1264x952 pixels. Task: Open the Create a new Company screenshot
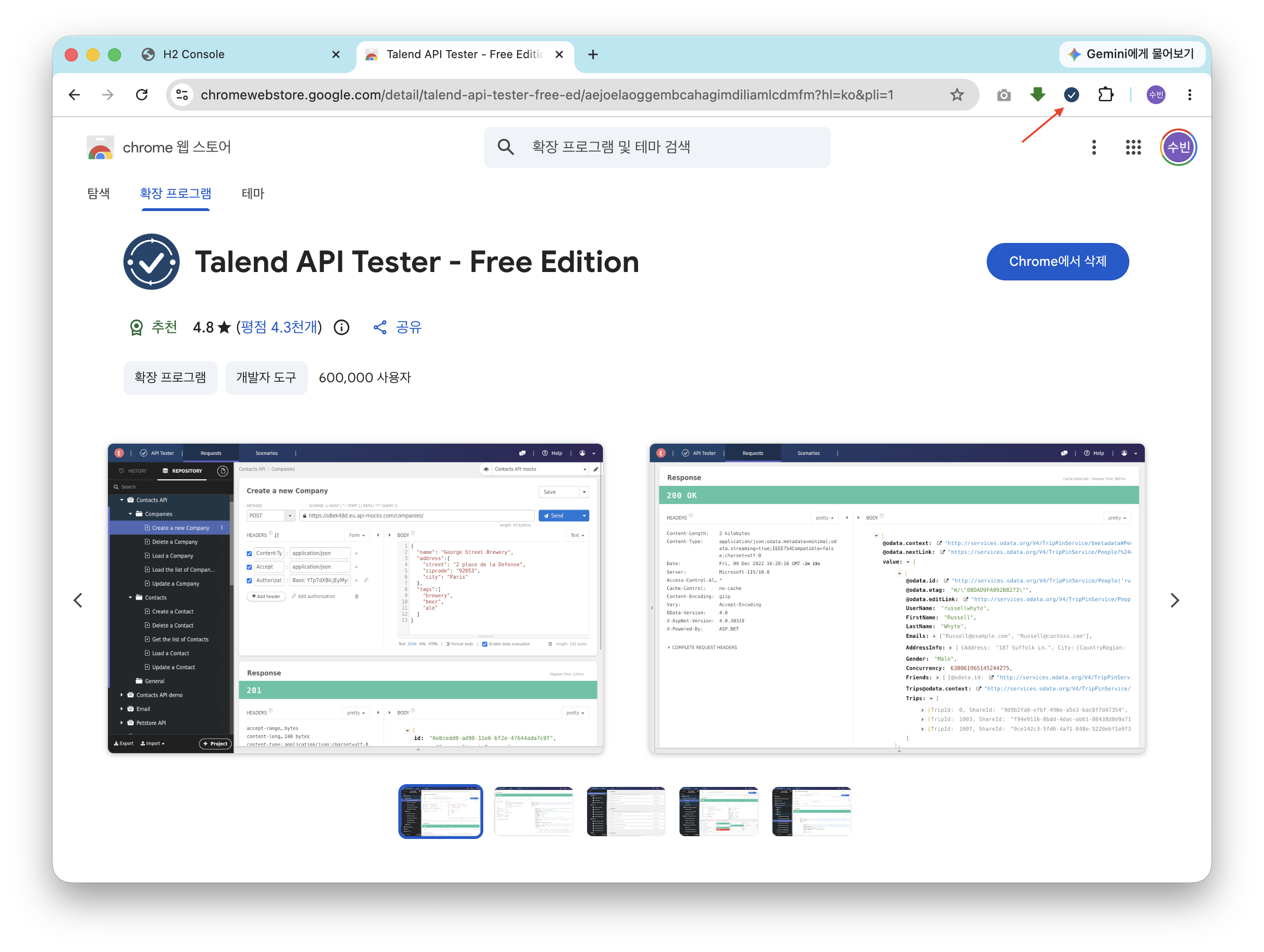(x=356, y=598)
